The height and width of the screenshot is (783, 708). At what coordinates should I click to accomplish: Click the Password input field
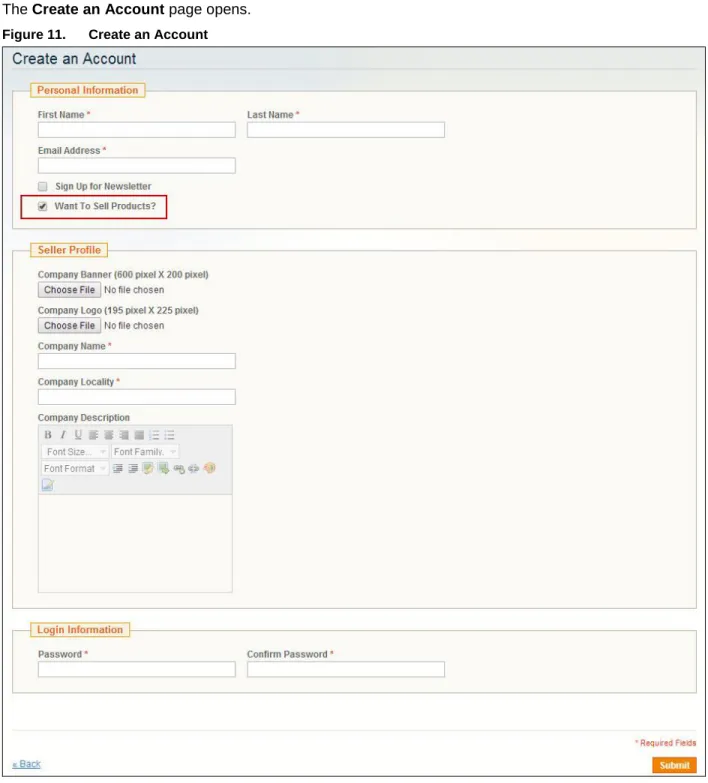[136, 669]
